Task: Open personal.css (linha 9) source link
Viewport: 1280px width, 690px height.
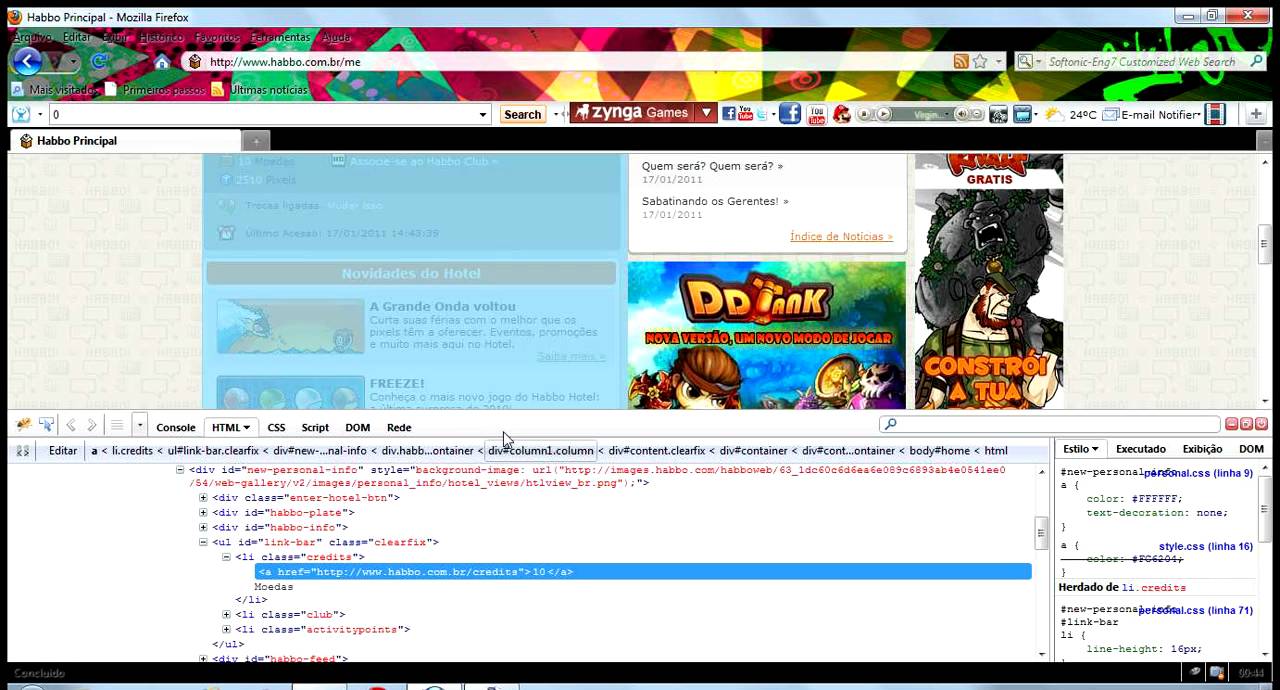Action: point(1198,473)
